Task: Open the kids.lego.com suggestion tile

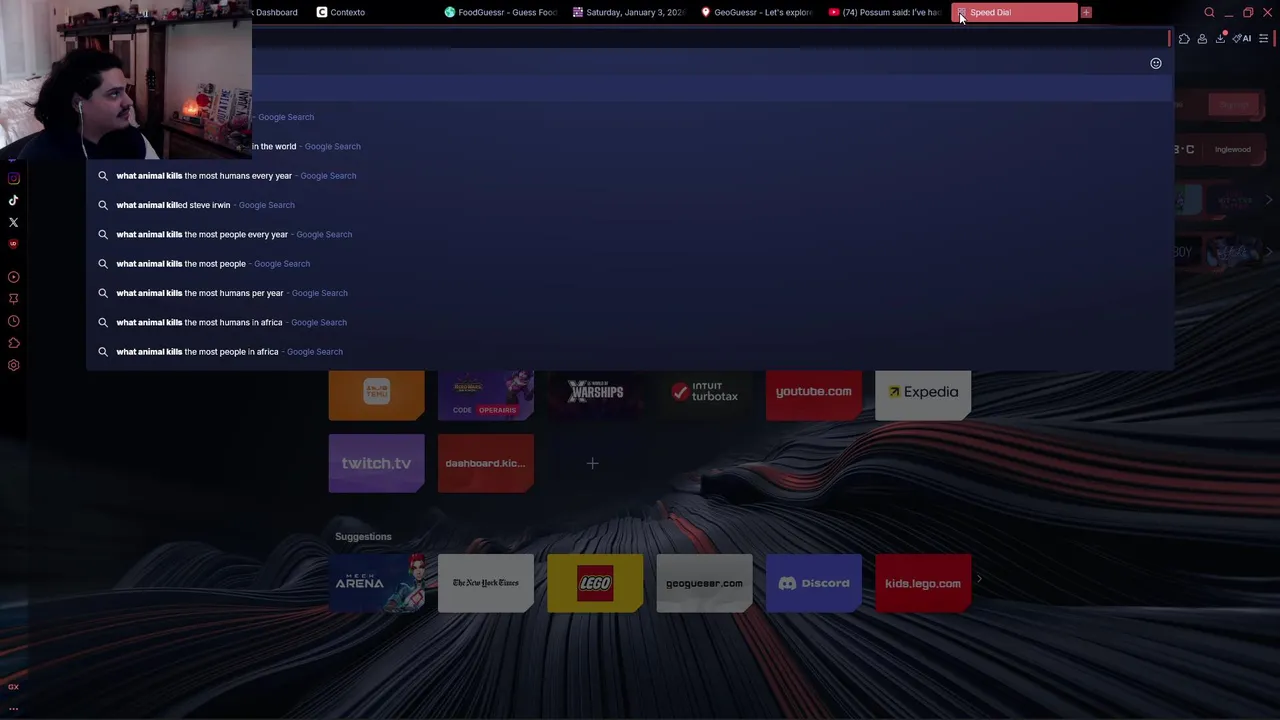Action: point(923,583)
